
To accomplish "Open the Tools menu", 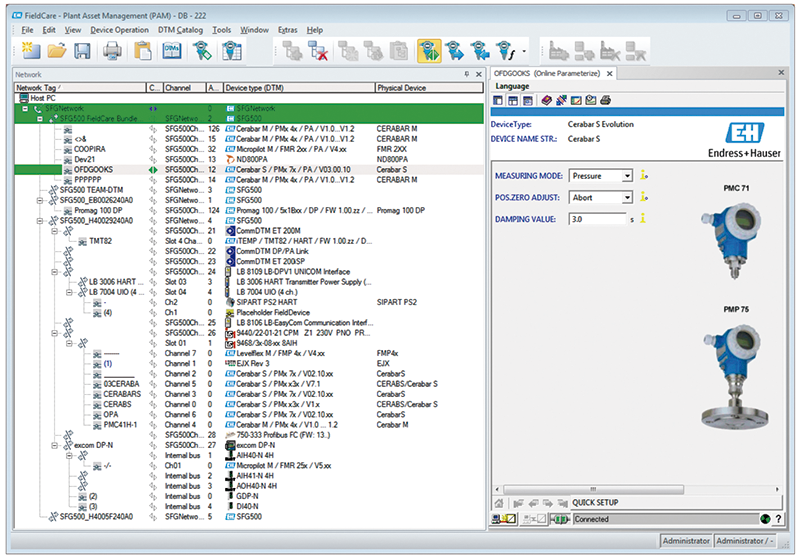I will coord(221,30).
